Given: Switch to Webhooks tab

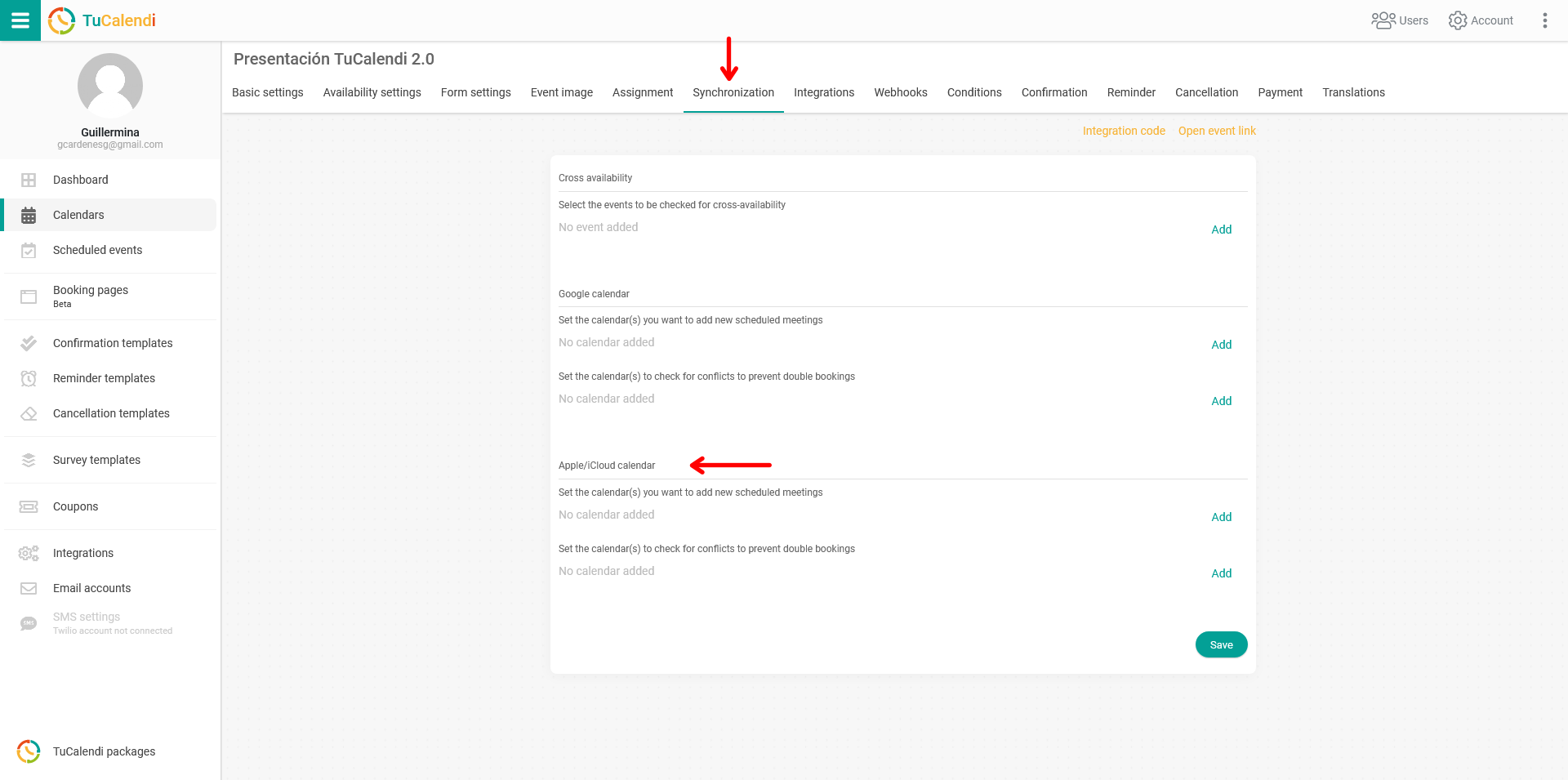Looking at the screenshot, I should click(901, 92).
